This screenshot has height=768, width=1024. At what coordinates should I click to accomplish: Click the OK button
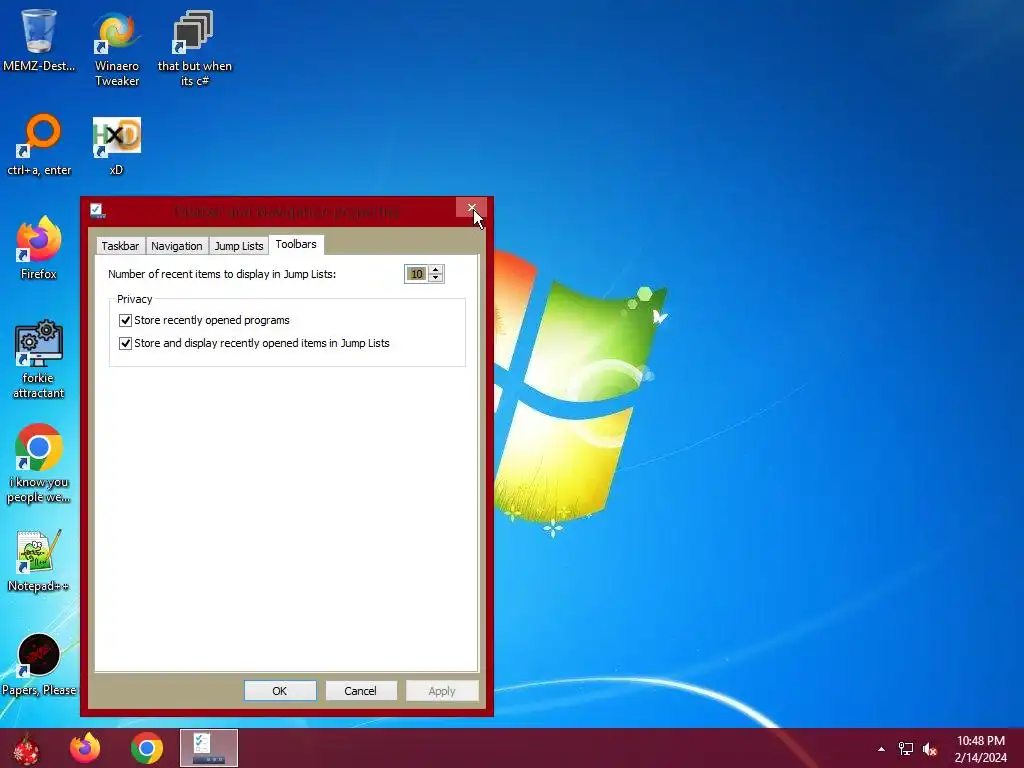pyautogui.click(x=280, y=690)
